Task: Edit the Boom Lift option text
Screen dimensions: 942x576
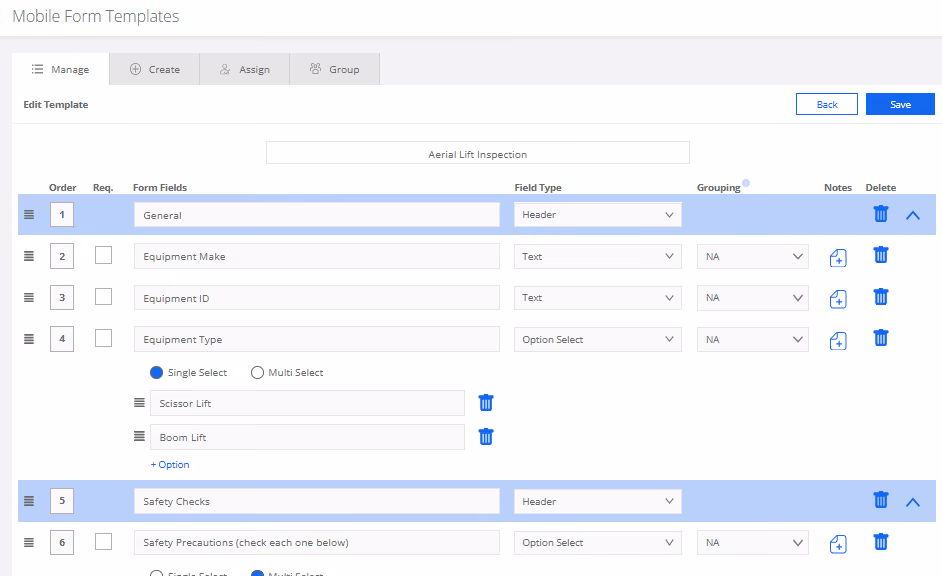Action: [307, 437]
